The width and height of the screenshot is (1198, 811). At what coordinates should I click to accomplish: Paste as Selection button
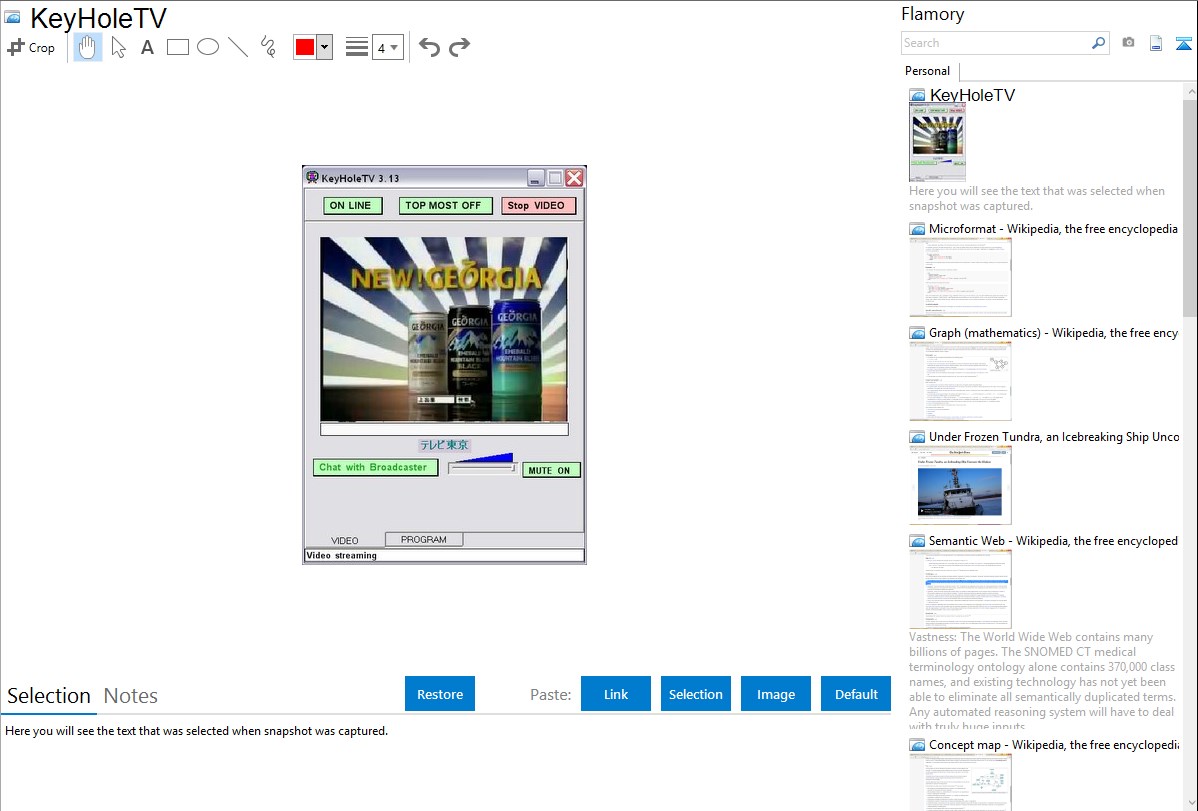pyautogui.click(x=696, y=694)
